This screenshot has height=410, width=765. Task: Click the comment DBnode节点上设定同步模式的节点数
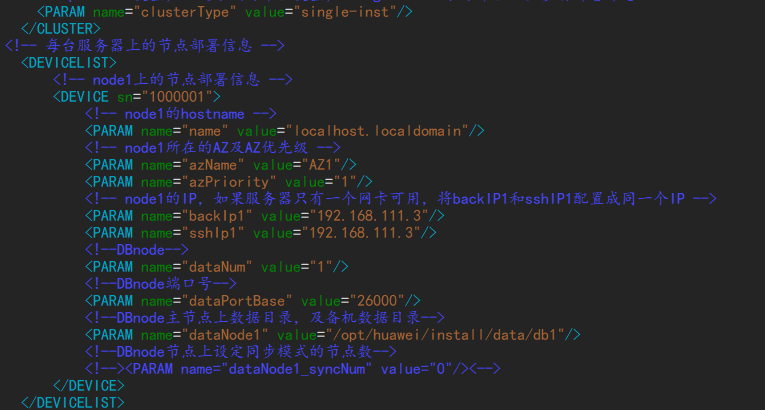(x=241, y=351)
